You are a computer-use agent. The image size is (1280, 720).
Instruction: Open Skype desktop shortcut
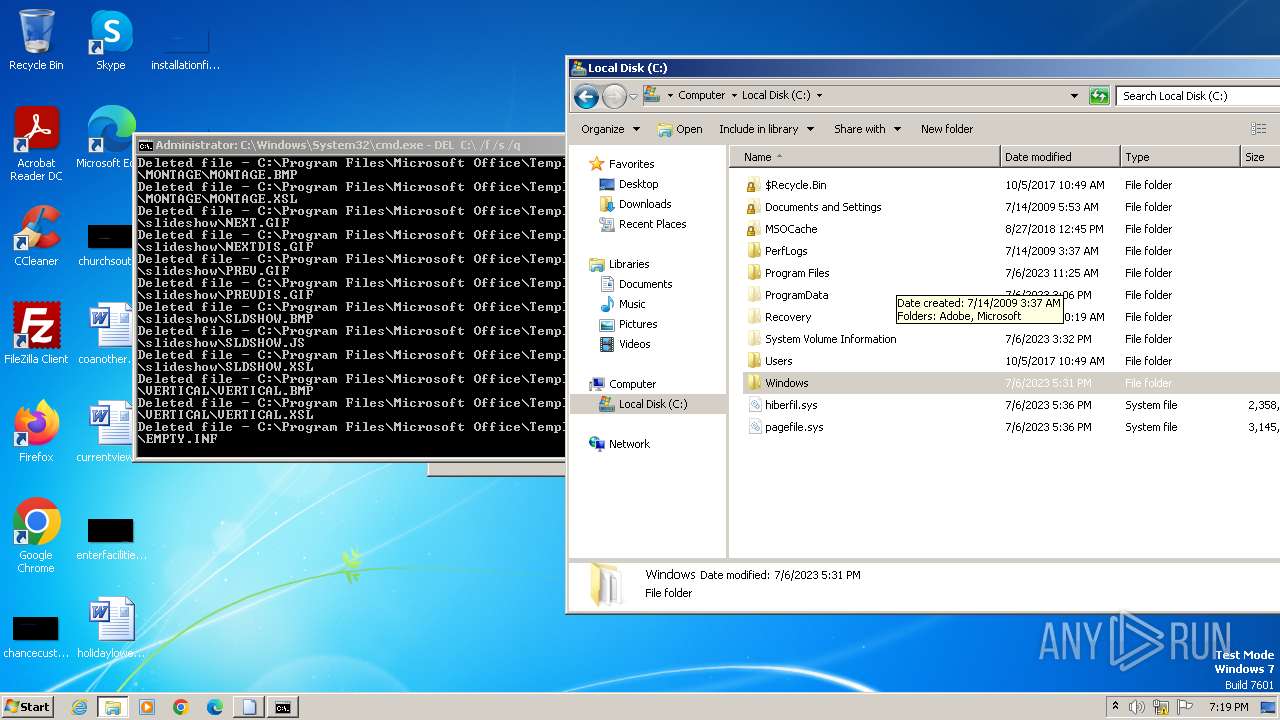[110, 40]
